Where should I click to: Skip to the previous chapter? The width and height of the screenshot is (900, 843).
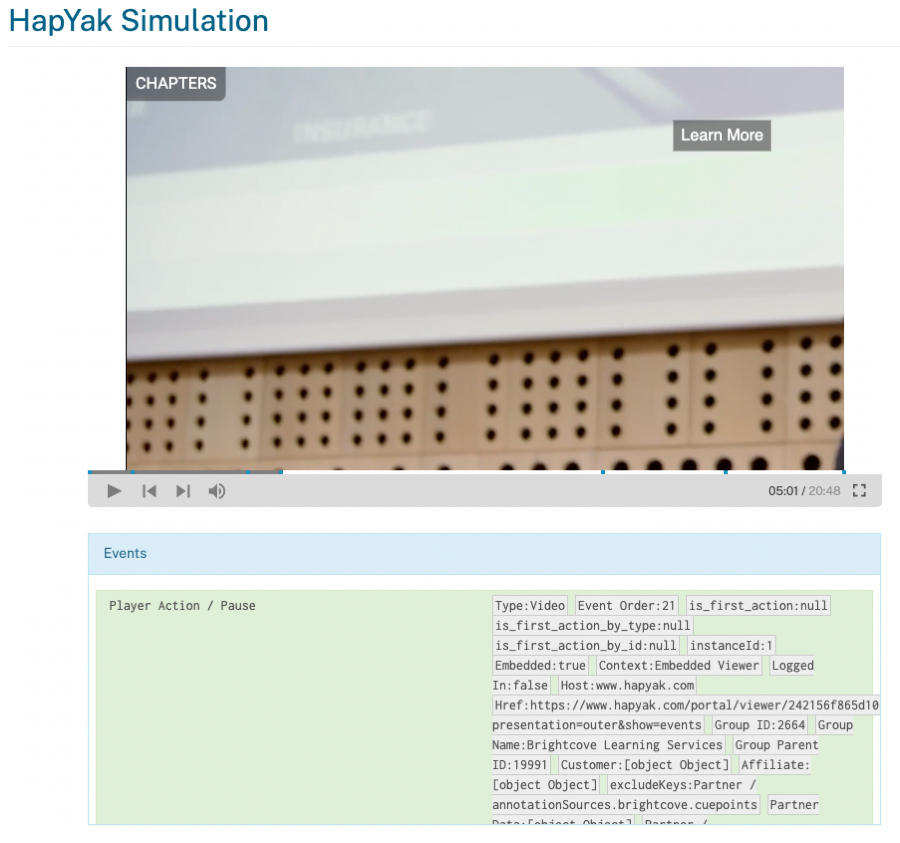(x=149, y=491)
